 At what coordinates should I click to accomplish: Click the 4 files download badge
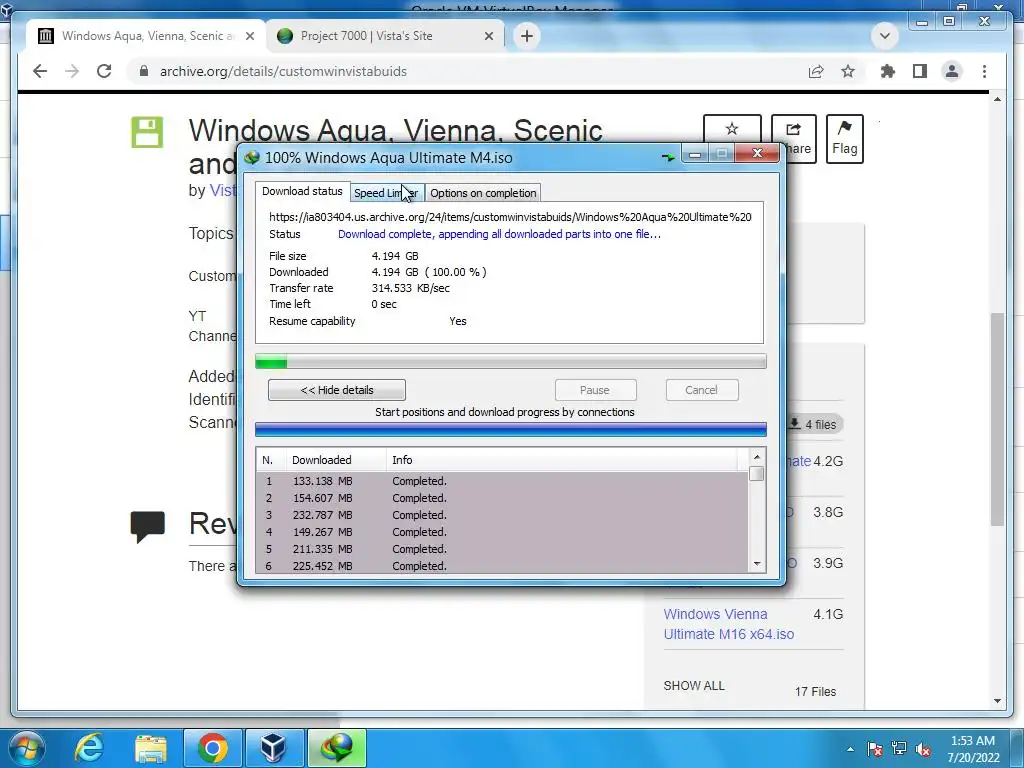(x=814, y=424)
